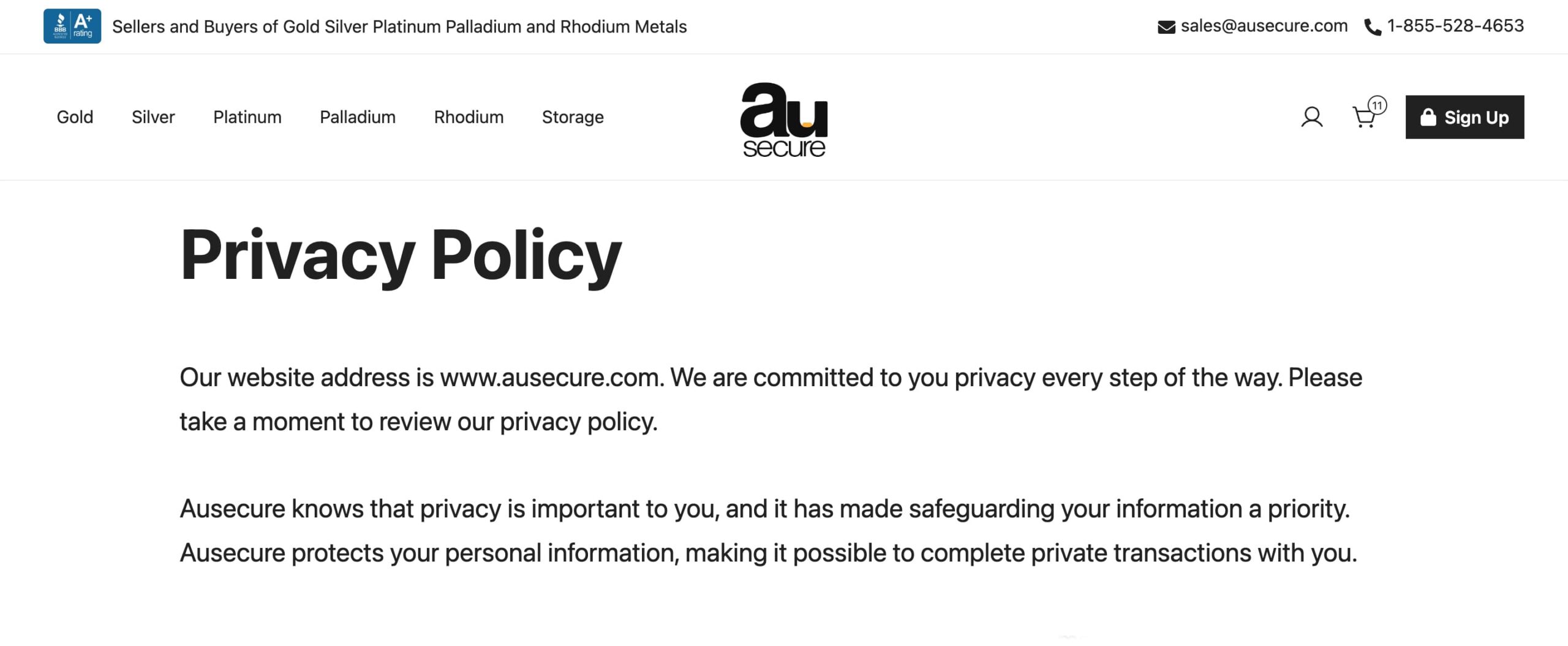The width and height of the screenshot is (1568, 646).
Task: Click the Sellers and Buyers tagline text
Action: pos(399,26)
